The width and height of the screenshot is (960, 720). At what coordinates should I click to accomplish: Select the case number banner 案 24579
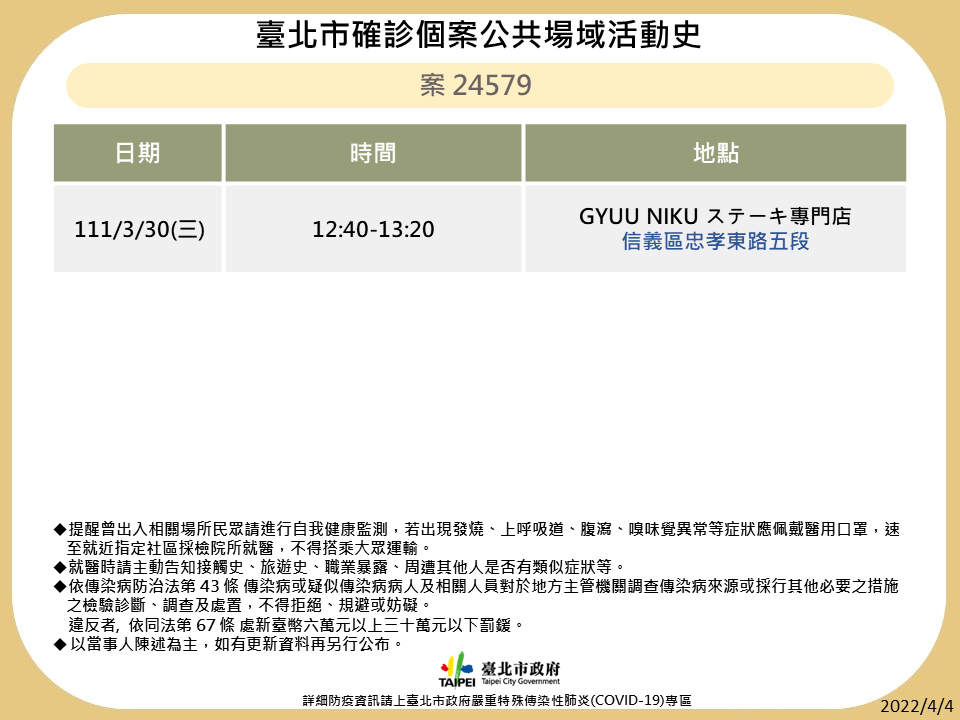point(479,85)
